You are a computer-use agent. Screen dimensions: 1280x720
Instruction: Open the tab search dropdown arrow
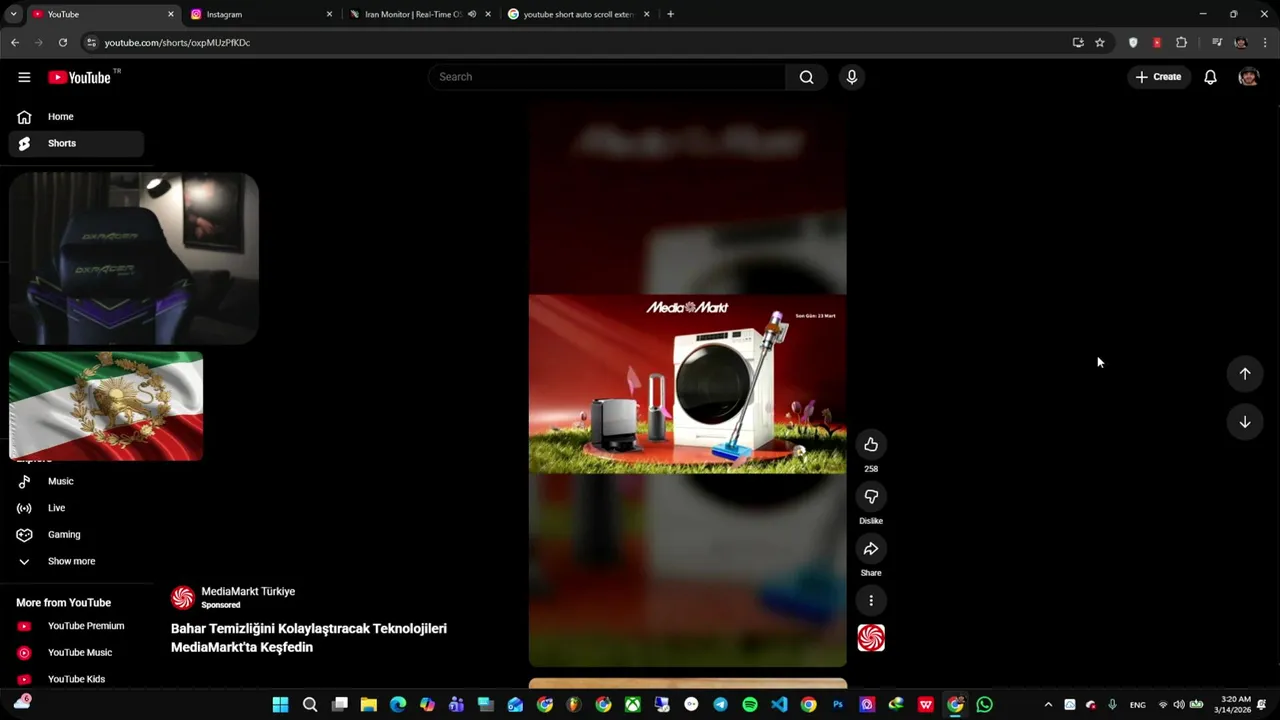coord(13,14)
